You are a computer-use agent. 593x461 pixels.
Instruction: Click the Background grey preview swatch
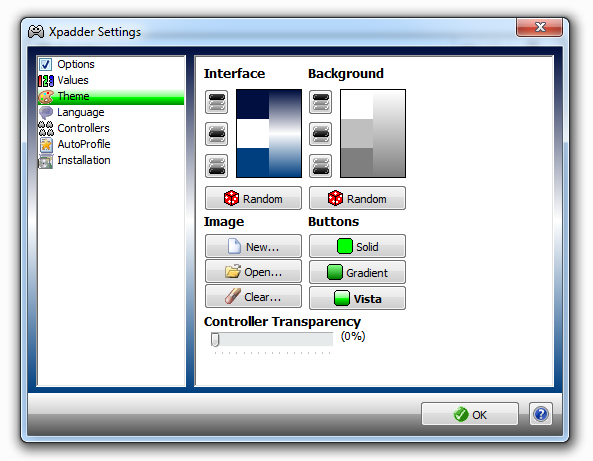tap(373, 133)
